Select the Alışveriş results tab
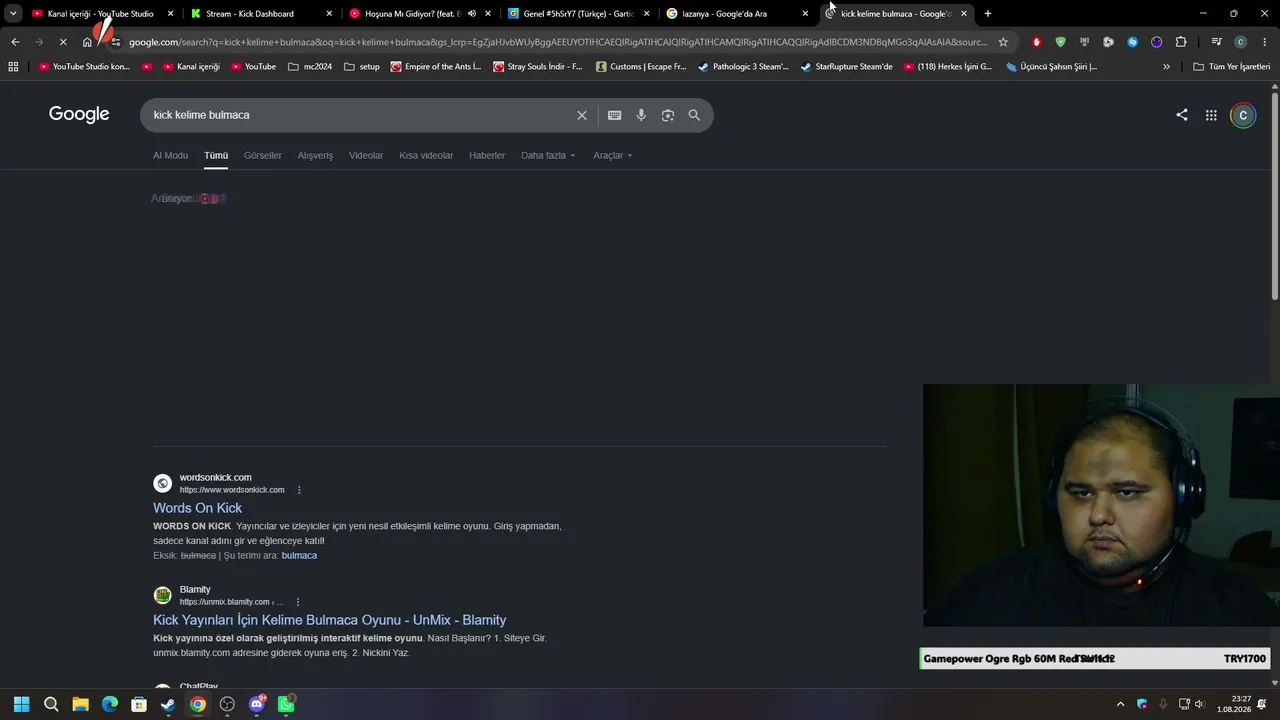Screen dimensions: 1280x720 [315, 156]
